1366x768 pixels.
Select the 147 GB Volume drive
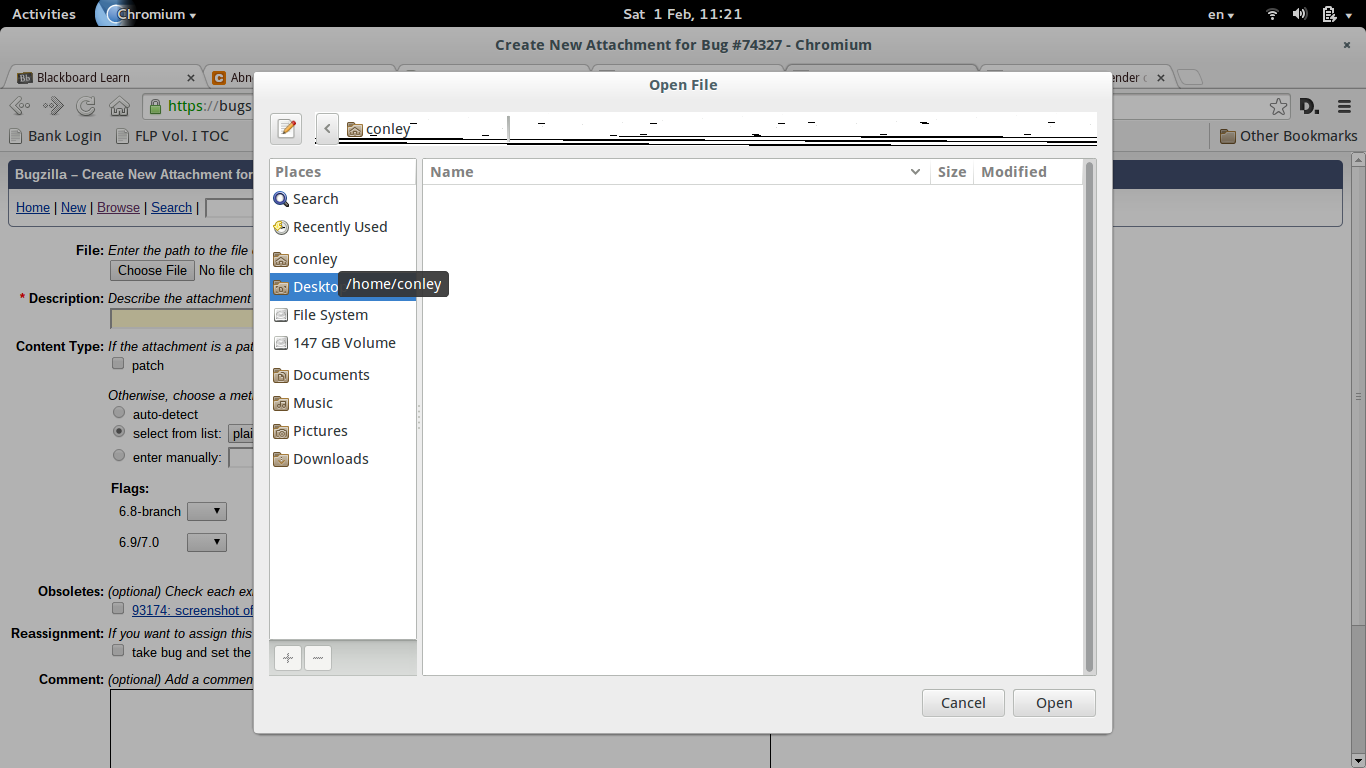pyautogui.click(x=343, y=343)
